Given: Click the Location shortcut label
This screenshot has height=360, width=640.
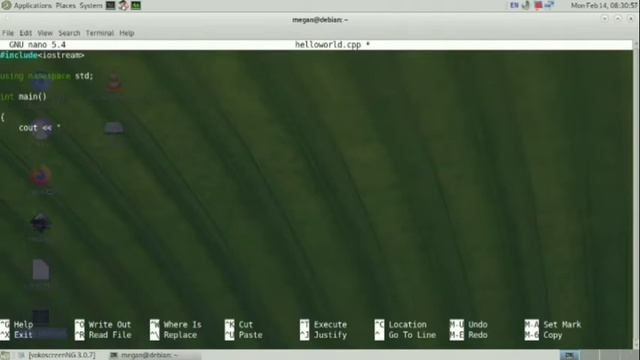Looking at the screenshot, I should (407, 324).
